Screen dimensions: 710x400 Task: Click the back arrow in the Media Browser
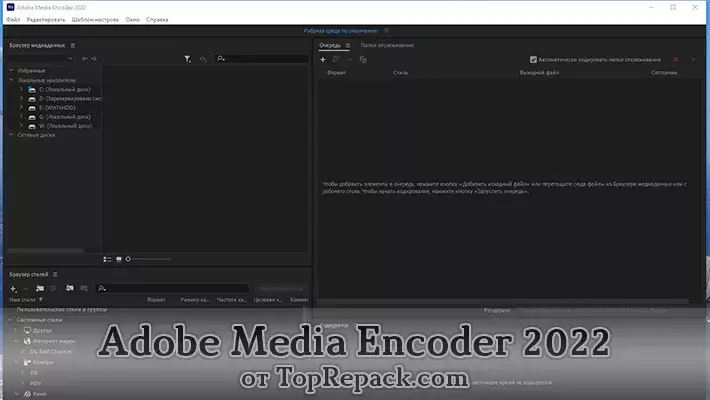84,58
